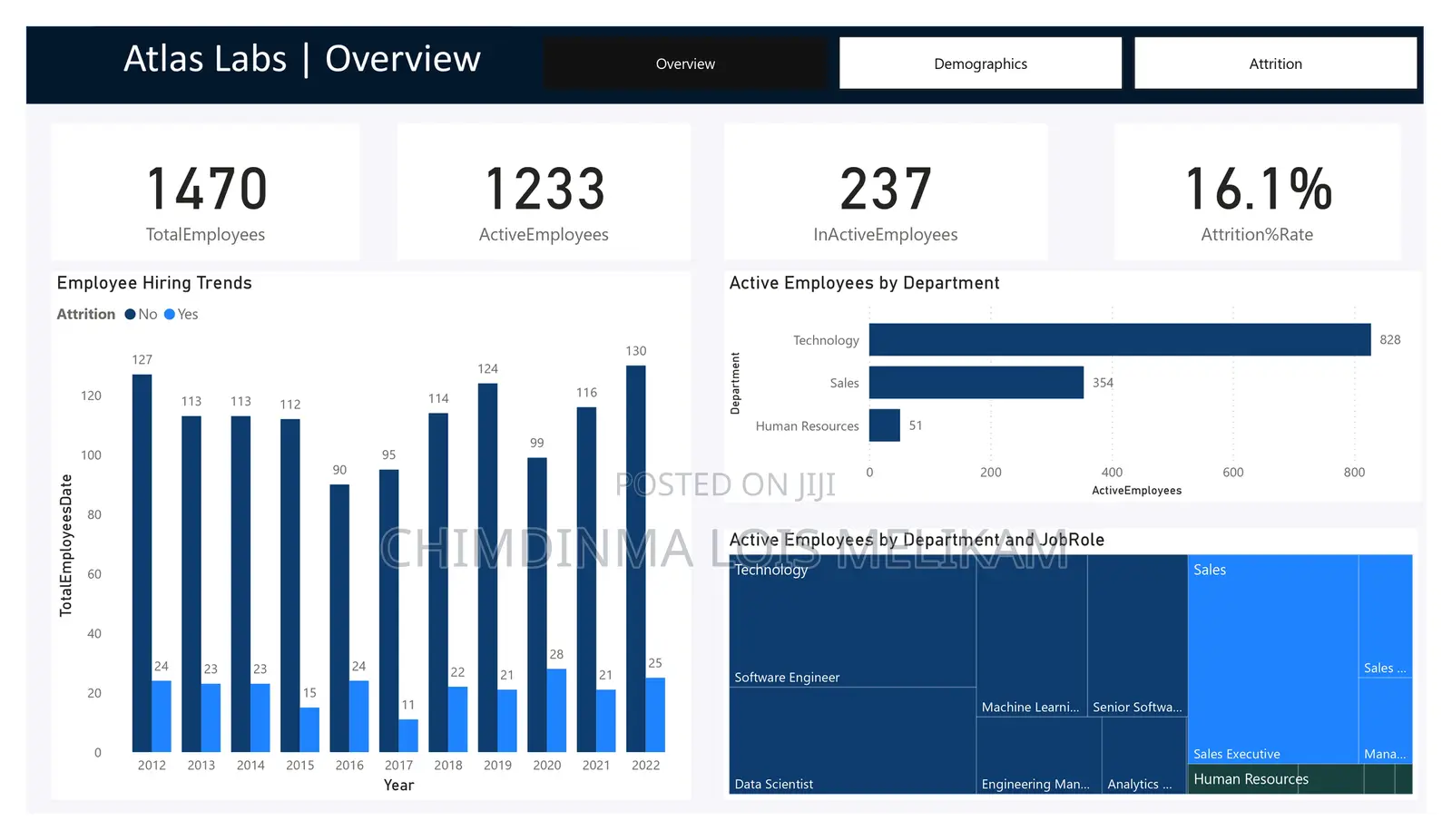Click the 2013 No-attrition bar labeled 113
This screenshot has width=1452, height=840.
click(x=191, y=584)
